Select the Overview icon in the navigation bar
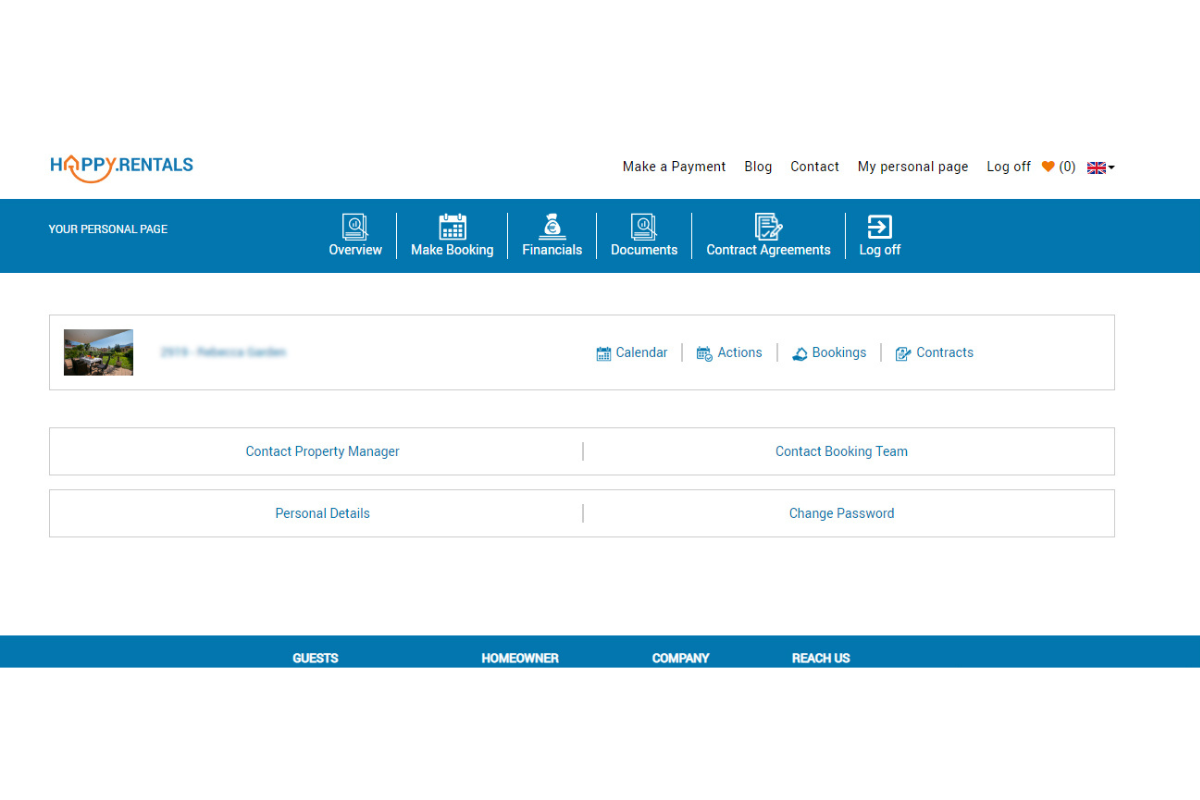The width and height of the screenshot is (1200, 800). click(x=355, y=226)
